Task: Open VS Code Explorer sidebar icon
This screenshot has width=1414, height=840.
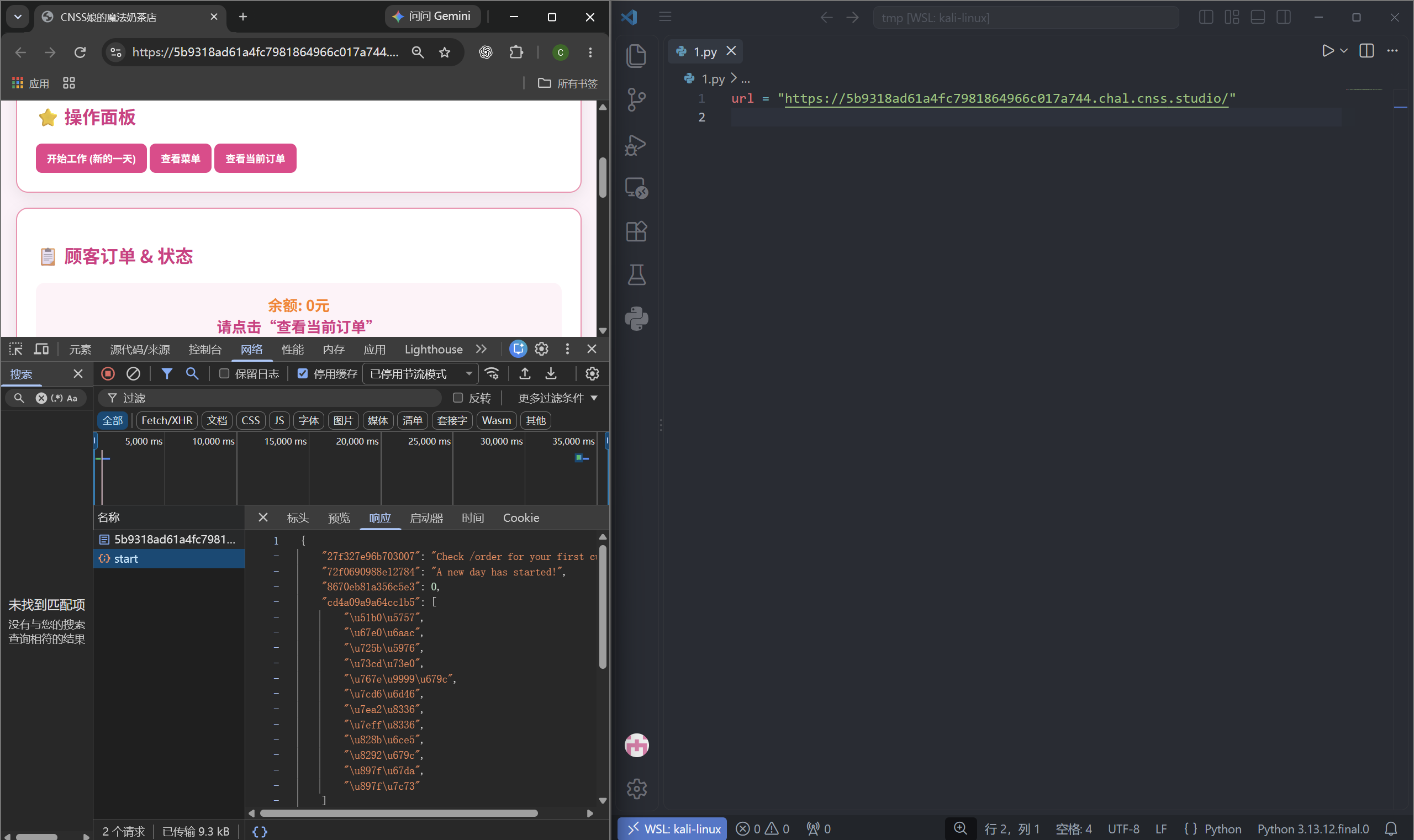Action: click(x=636, y=55)
